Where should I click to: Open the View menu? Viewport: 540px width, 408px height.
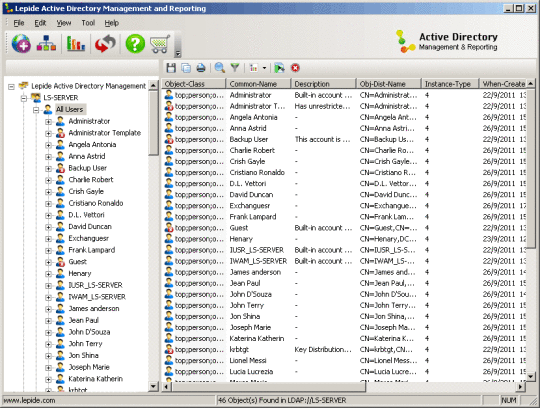[x=64, y=23]
